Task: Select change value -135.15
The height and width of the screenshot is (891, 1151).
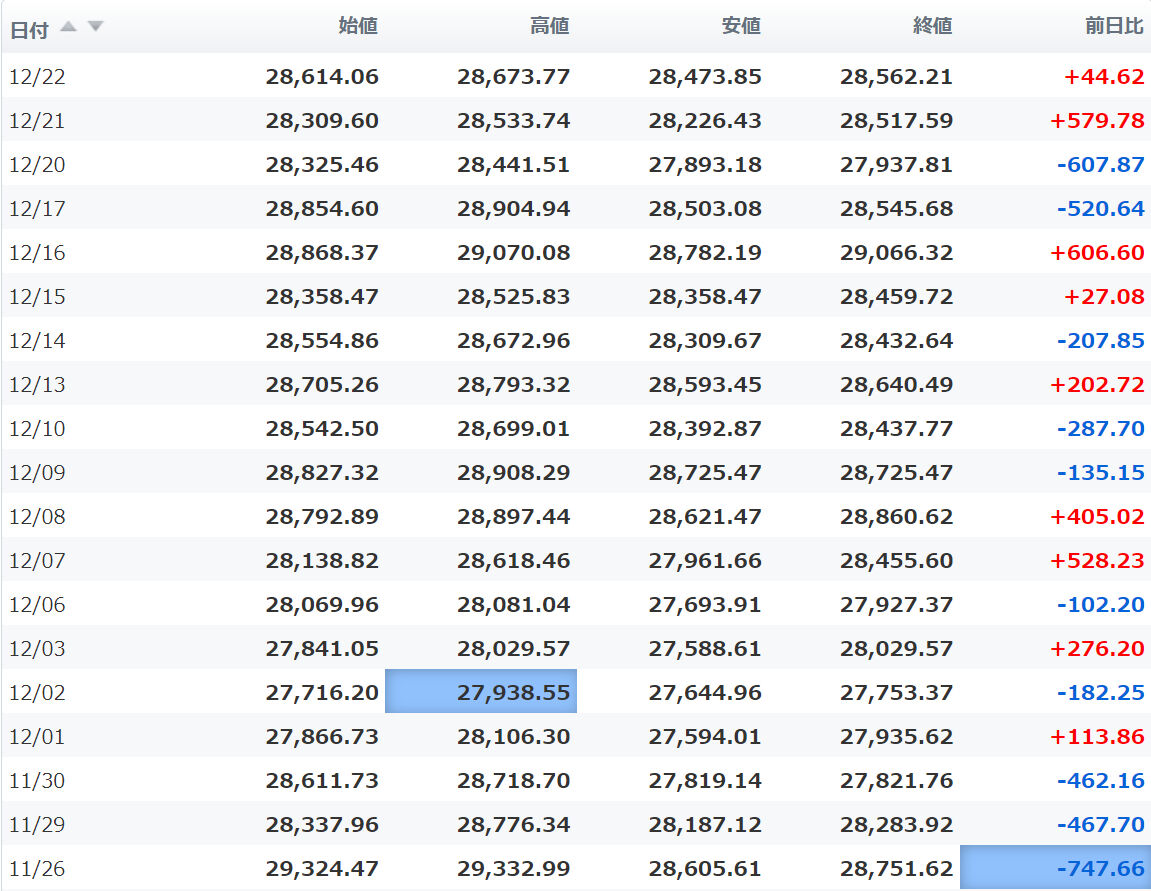Action: (x=1101, y=473)
